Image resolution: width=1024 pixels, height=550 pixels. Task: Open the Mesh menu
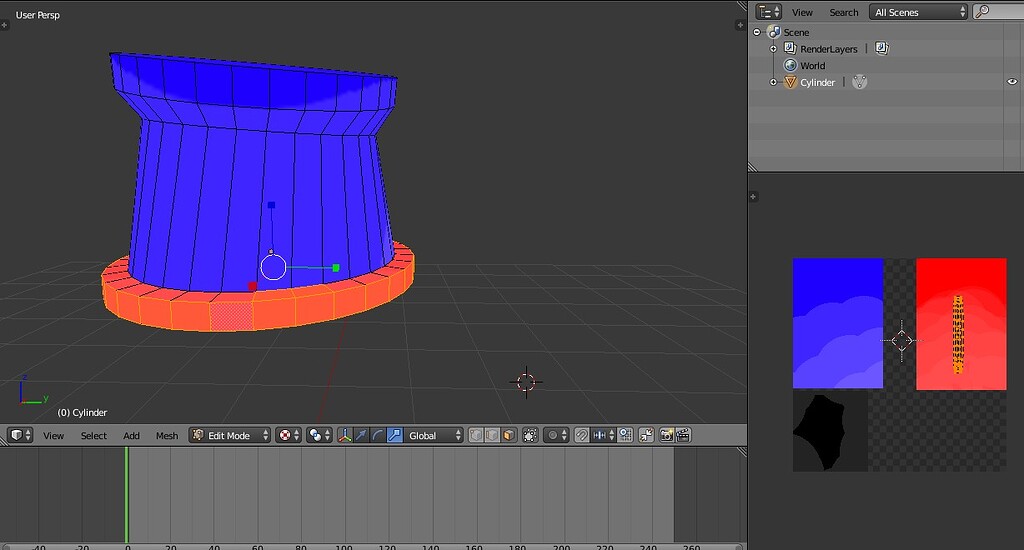(x=167, y=435)
